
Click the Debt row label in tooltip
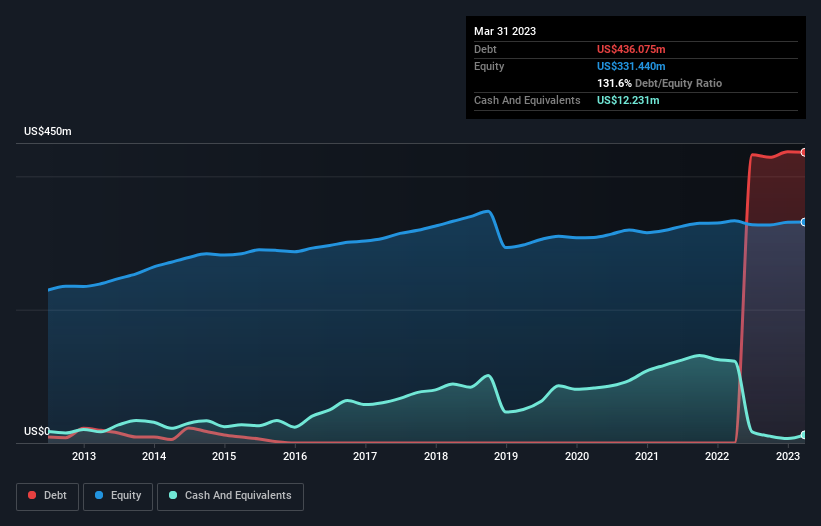pos(485,49)
